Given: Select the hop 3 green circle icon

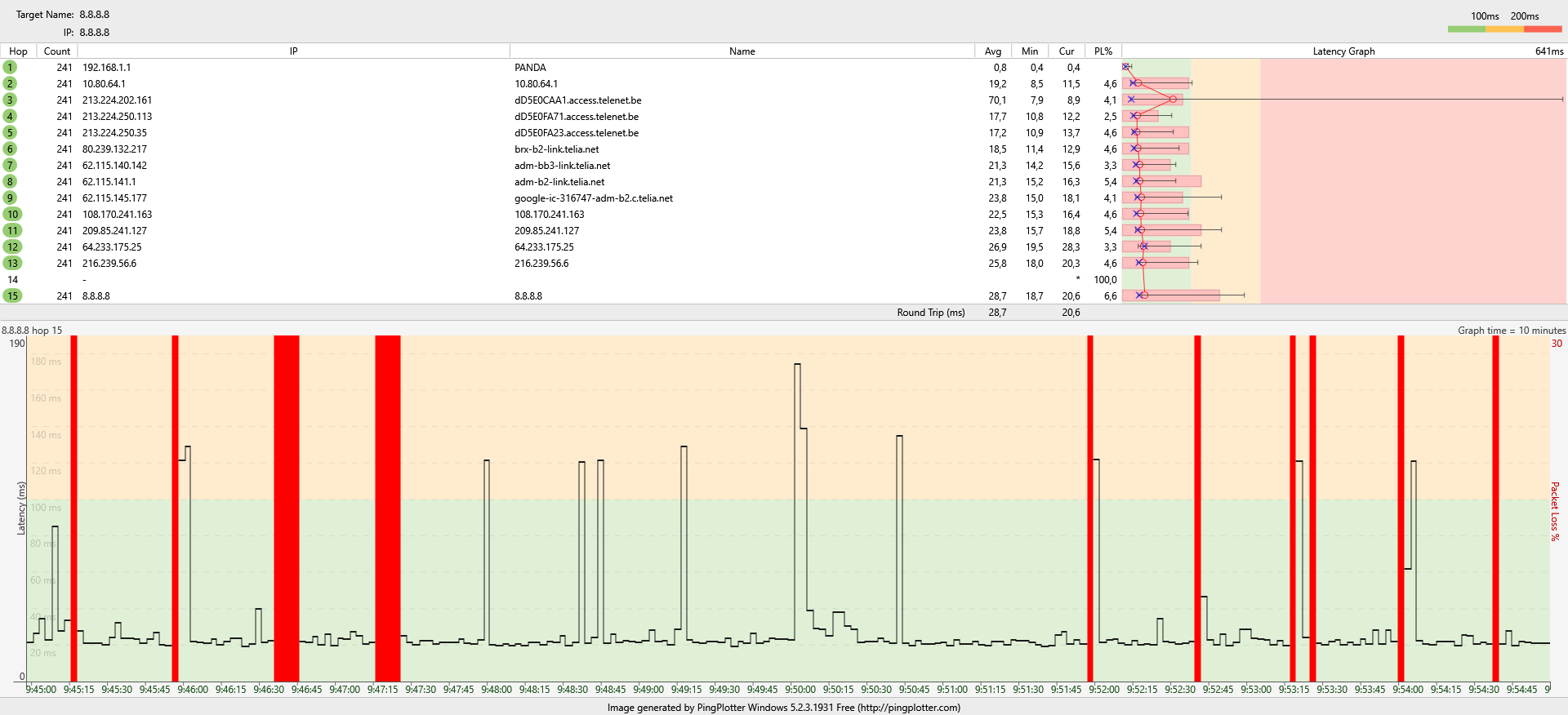Looking at the screenshot, I should [x=10, y=100].
